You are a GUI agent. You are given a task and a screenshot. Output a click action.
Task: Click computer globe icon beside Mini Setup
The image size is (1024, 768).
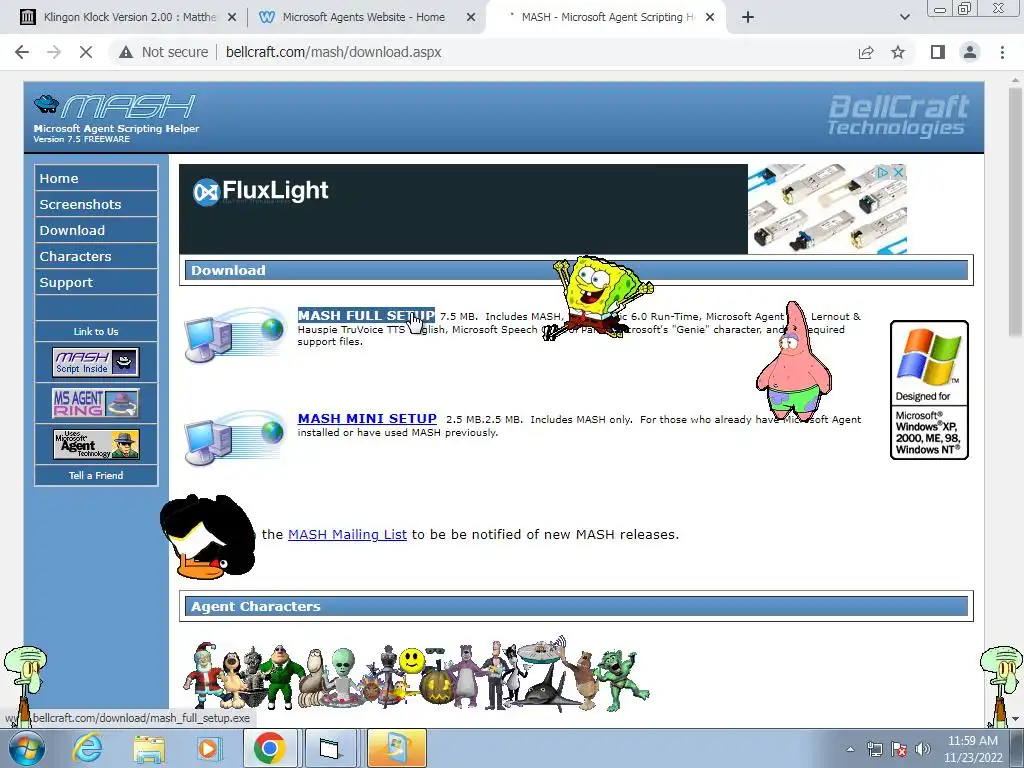tap(235, 438)
